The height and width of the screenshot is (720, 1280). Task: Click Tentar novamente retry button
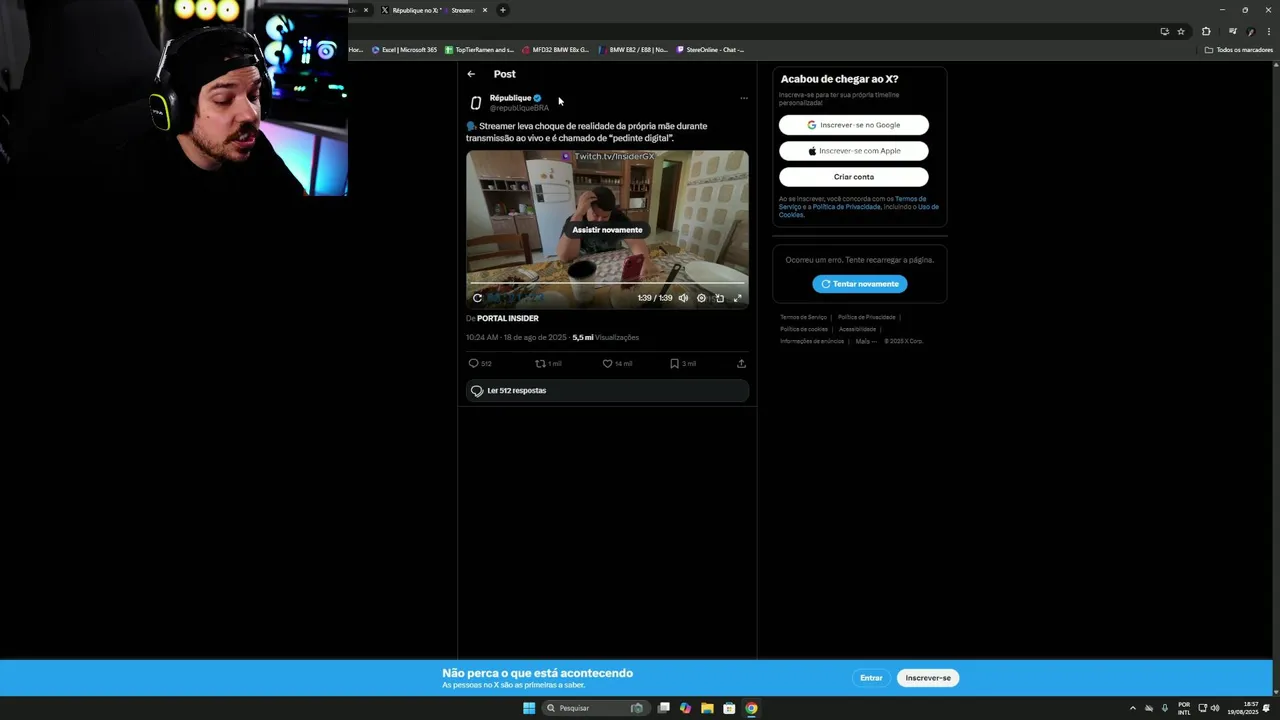(860, 284)
